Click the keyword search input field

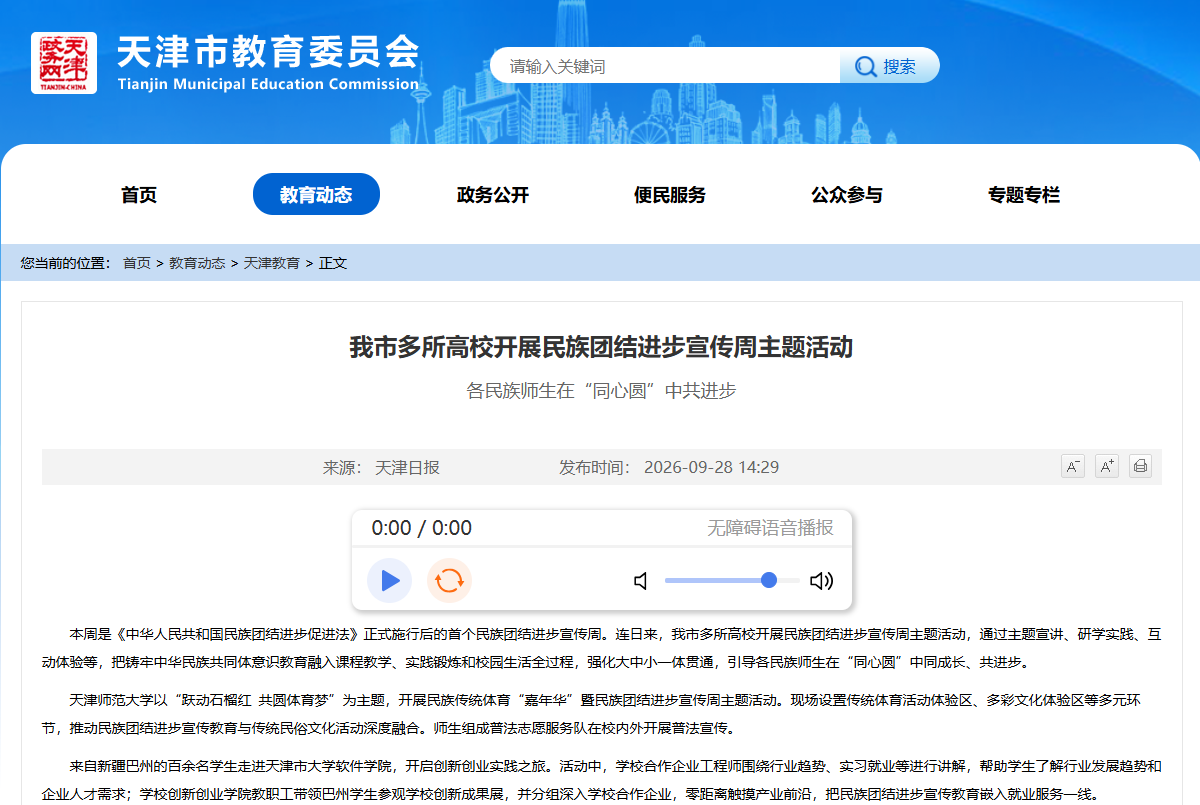(665, 66)
